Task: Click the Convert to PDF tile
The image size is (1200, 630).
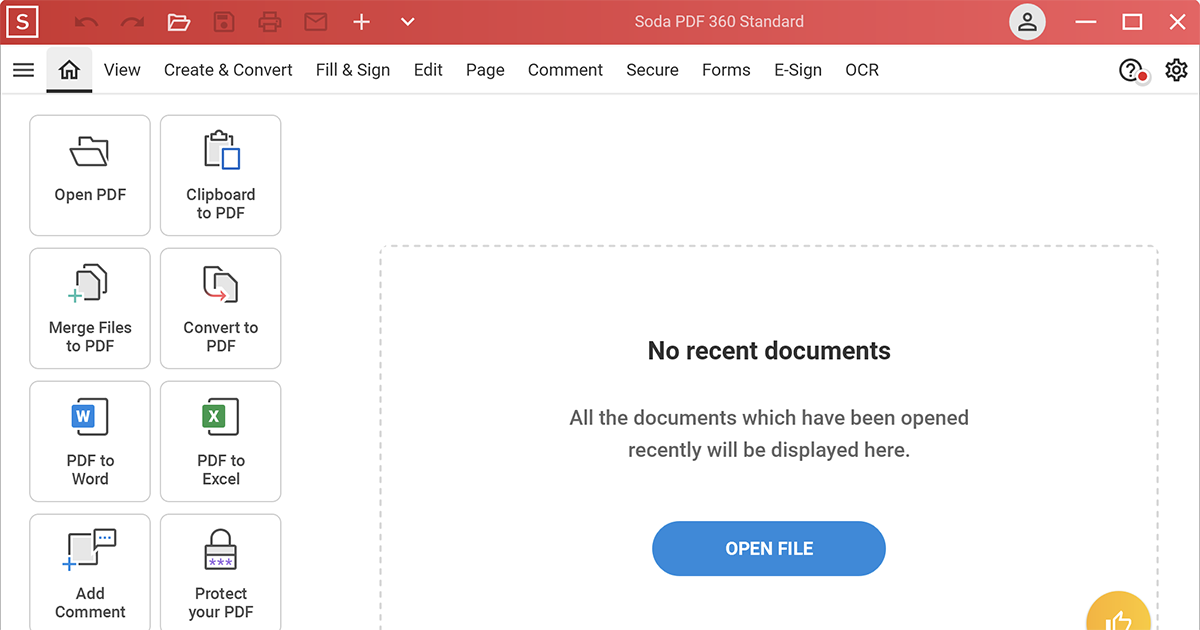Action: pyautogui.click(x=221, y=308)
